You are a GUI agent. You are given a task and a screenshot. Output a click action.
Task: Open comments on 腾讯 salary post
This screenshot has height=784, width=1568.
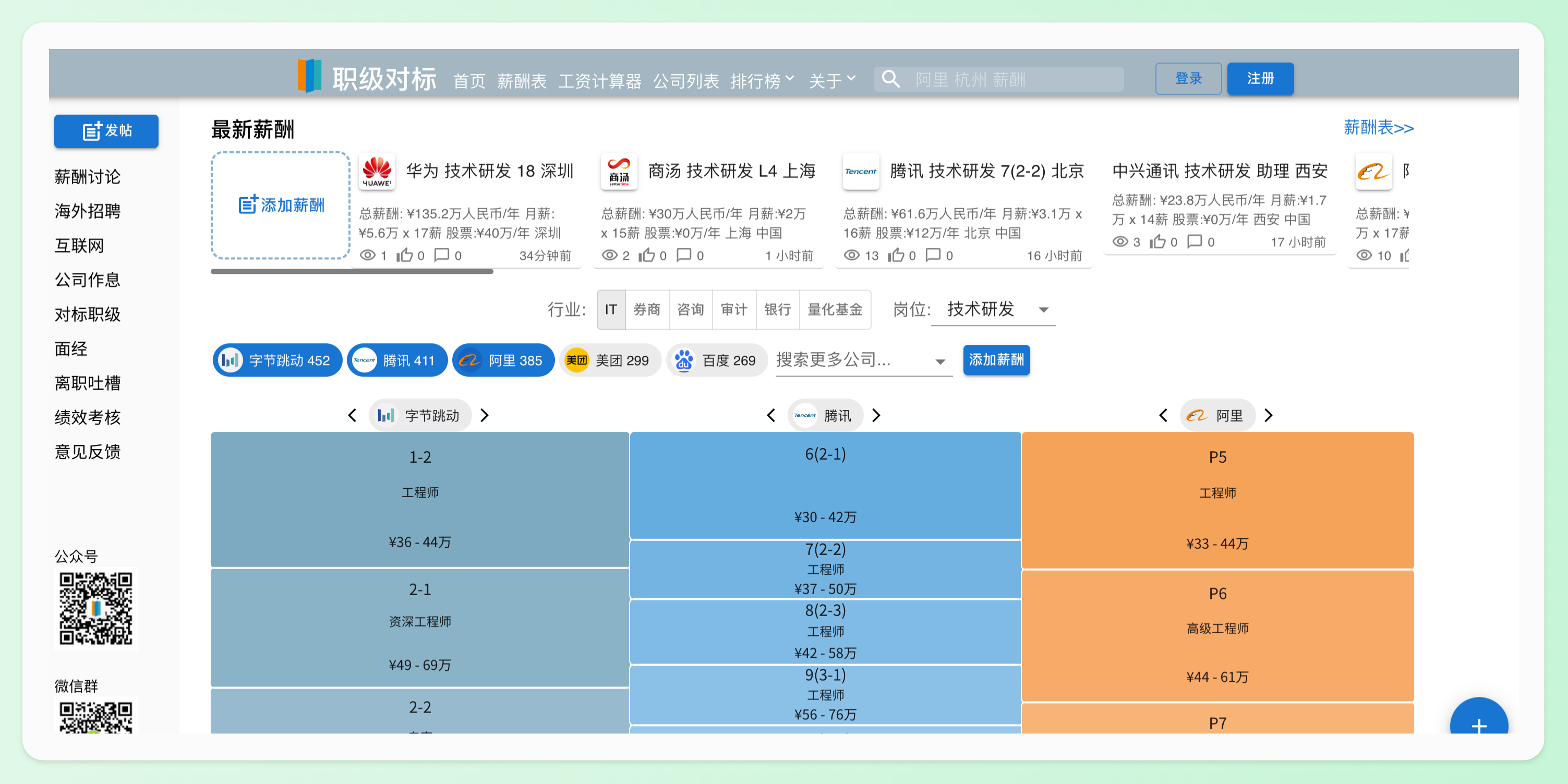coord(933,255)
